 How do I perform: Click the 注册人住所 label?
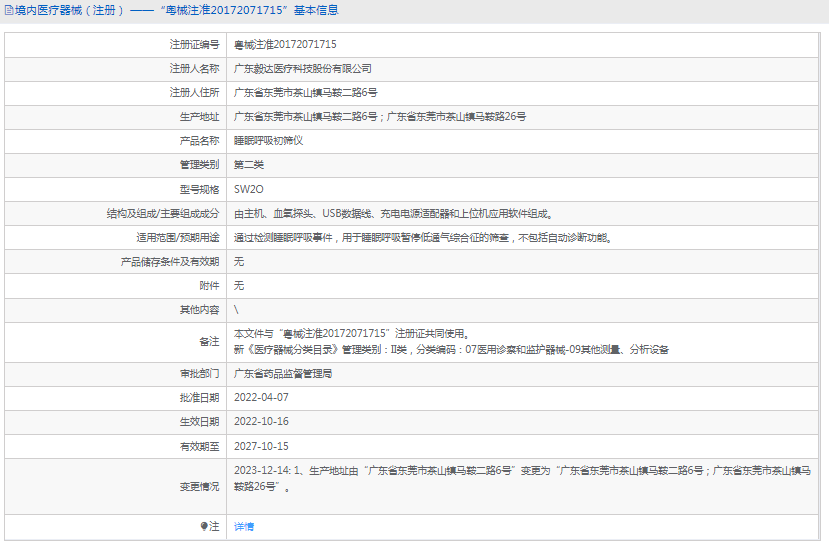click(194, 93)
